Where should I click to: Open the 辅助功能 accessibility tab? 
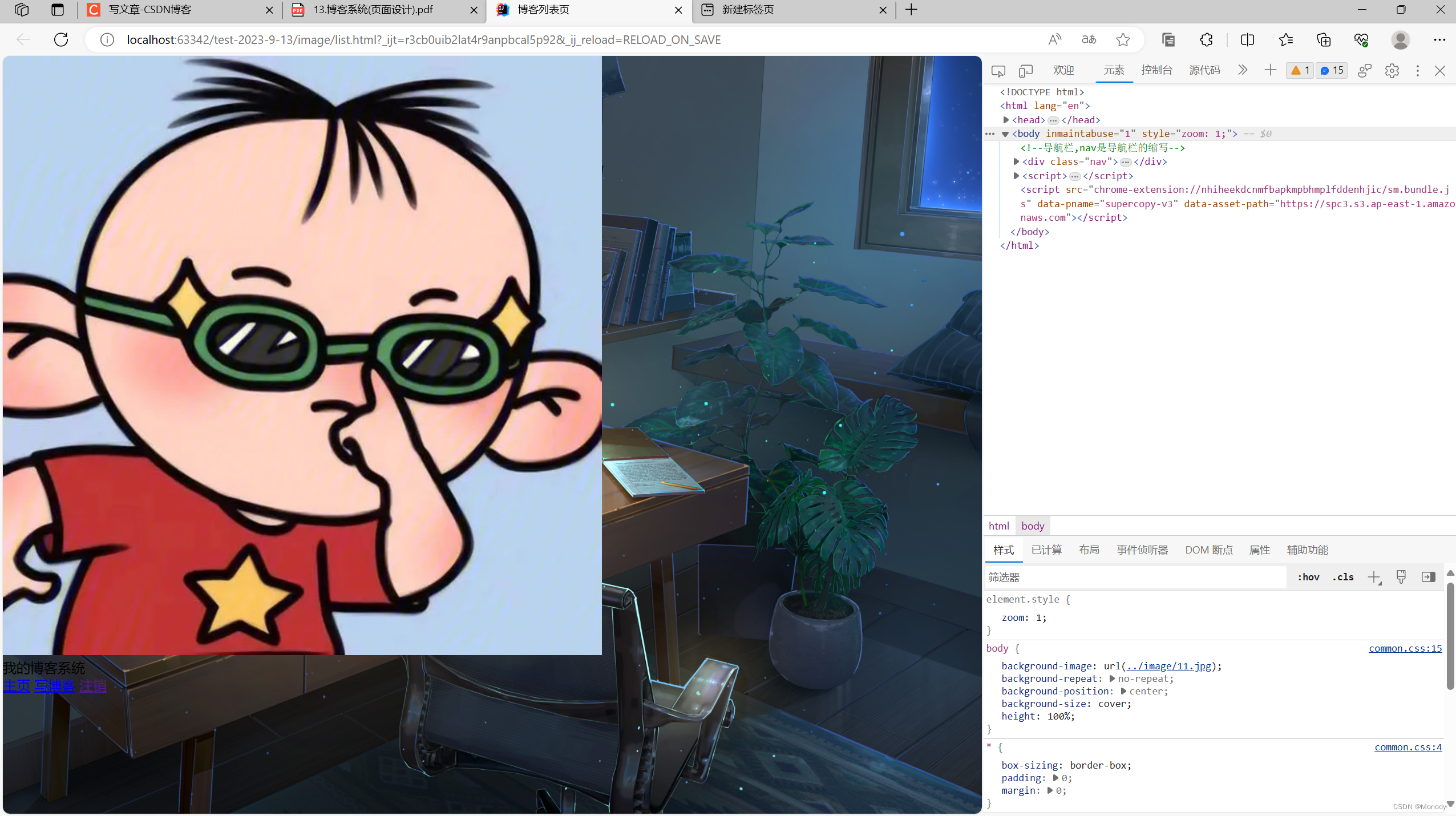pyautogui.click(x=1307, y=550)
